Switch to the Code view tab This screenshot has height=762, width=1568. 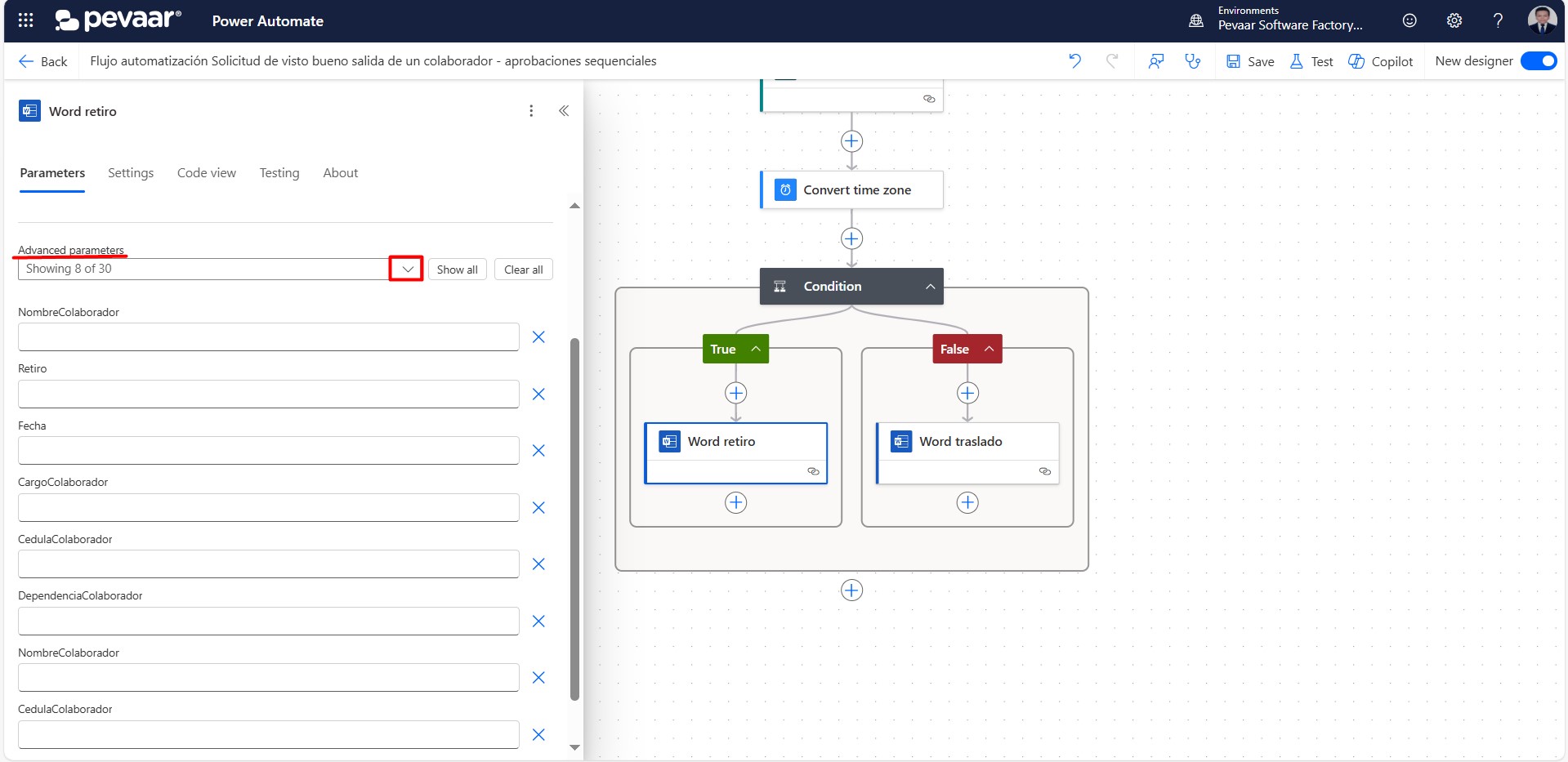pyautogui.click(x=206, y=173)
